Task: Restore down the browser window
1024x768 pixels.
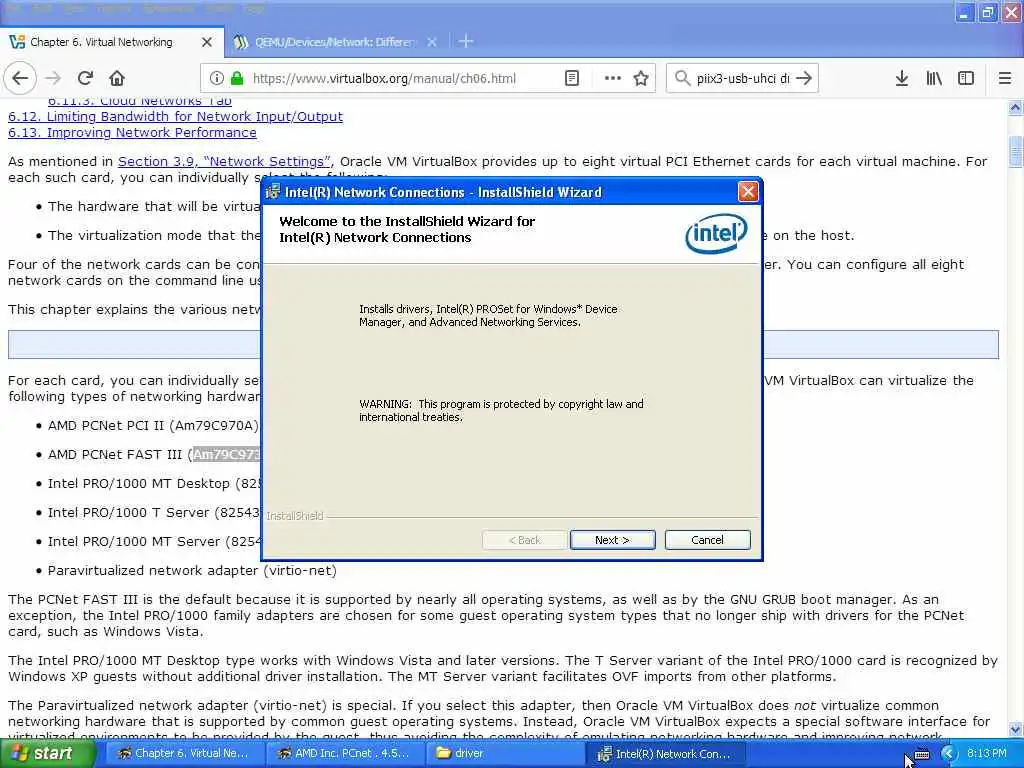Action: [x=987, y=12]
